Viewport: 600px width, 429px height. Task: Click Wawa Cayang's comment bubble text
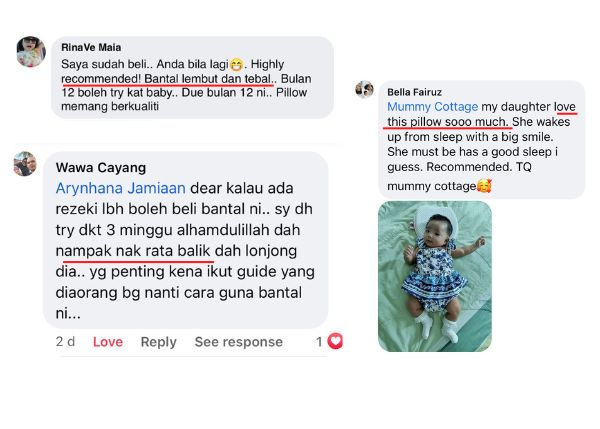tap(185, 251)
